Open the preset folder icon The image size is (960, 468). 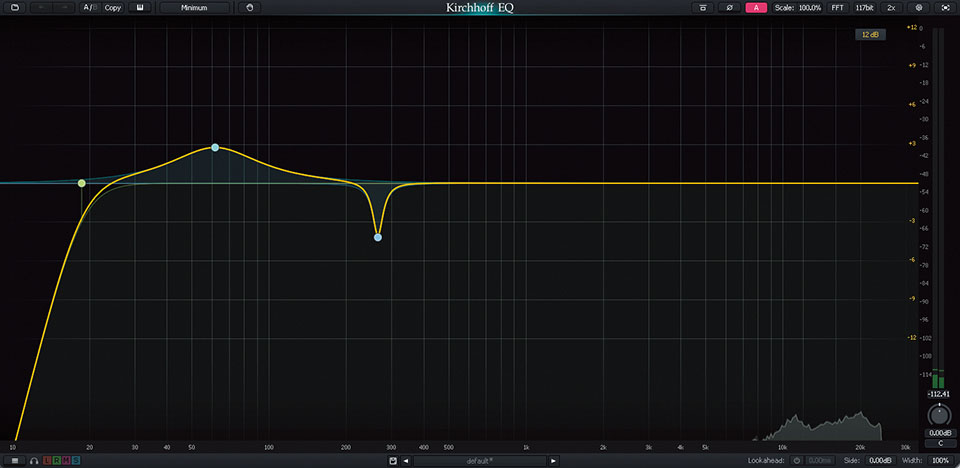(15, 8)
